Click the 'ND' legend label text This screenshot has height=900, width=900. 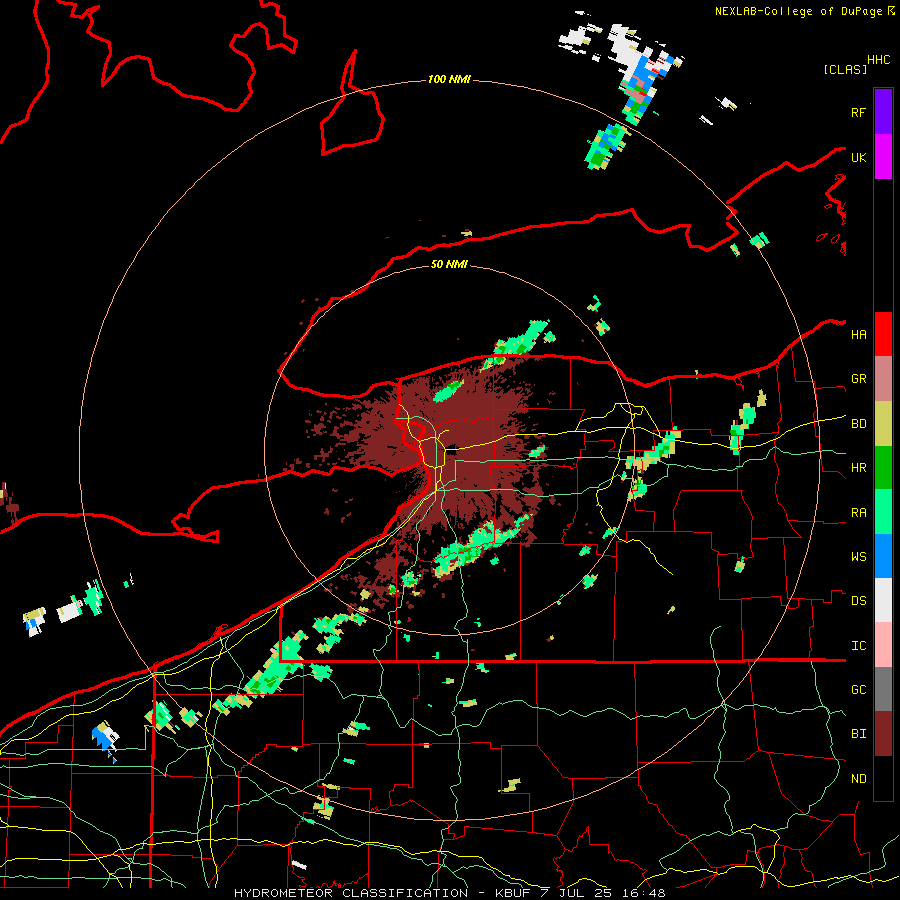pyautogui.click(x=858, y=779)
